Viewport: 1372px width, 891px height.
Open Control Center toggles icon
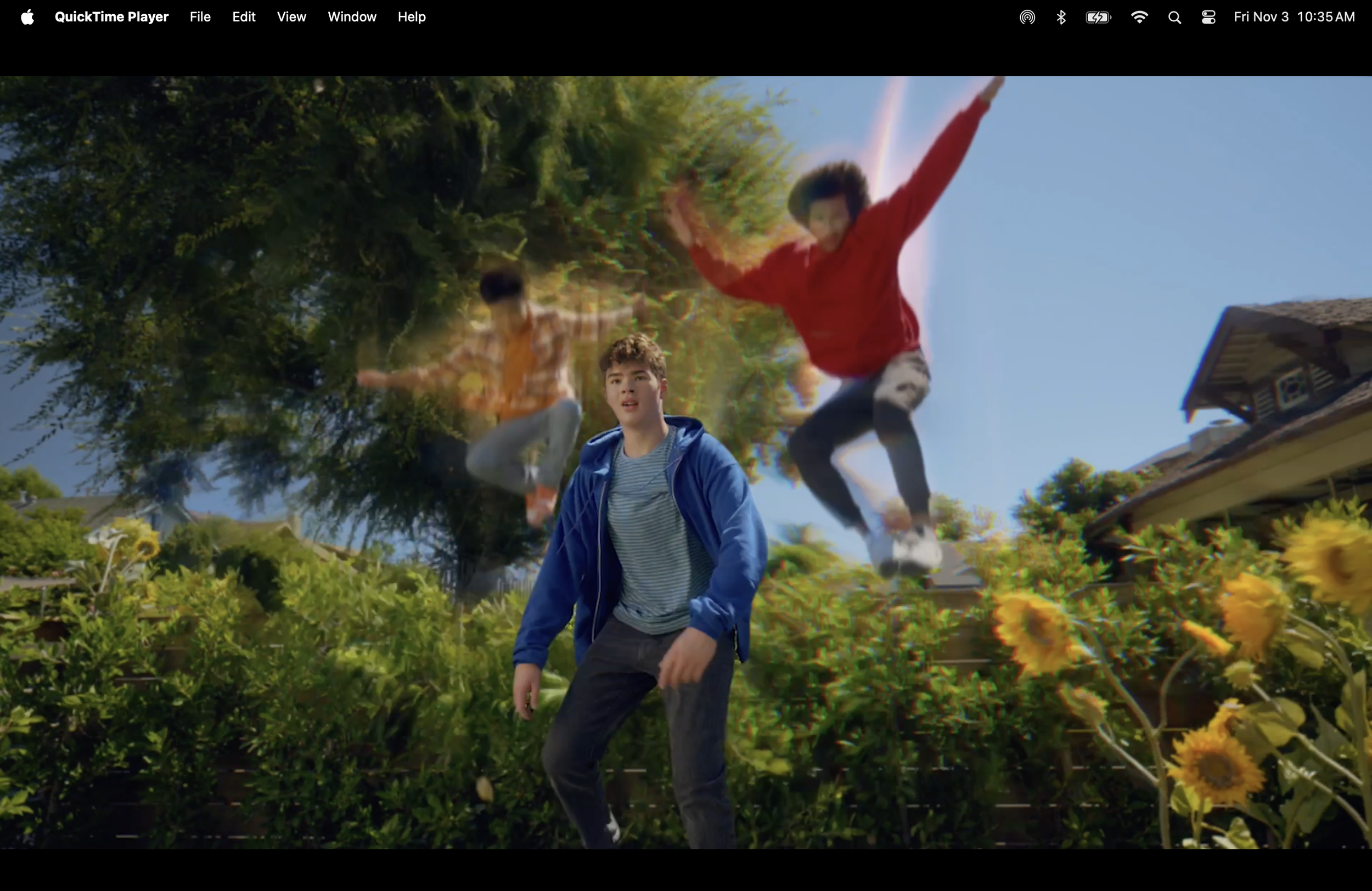[x=1208, y=18]
